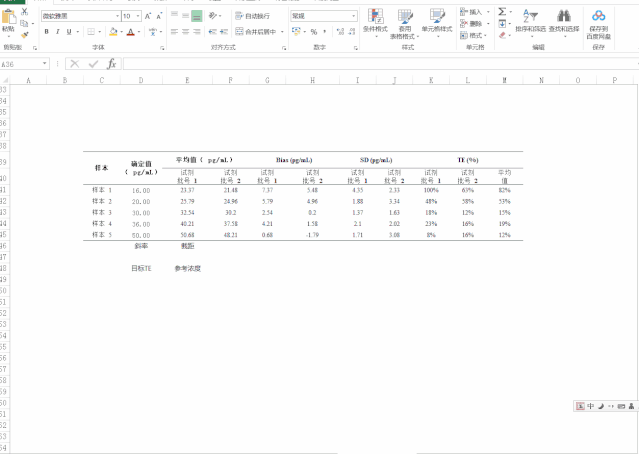Image resolution: width=639 pixels, height=454 pixels.
Task: Click the Paste clipboard icon
Action: click(9, 20)
